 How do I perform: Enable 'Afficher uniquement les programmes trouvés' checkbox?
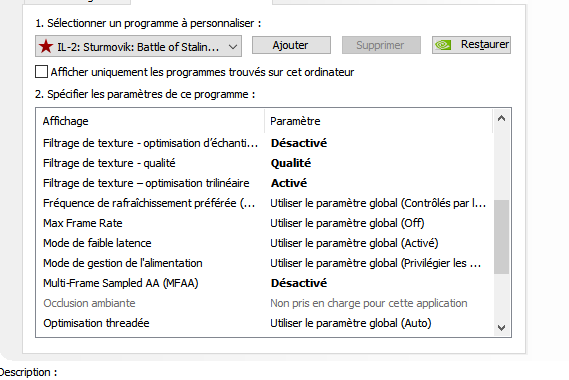point(41,72)
